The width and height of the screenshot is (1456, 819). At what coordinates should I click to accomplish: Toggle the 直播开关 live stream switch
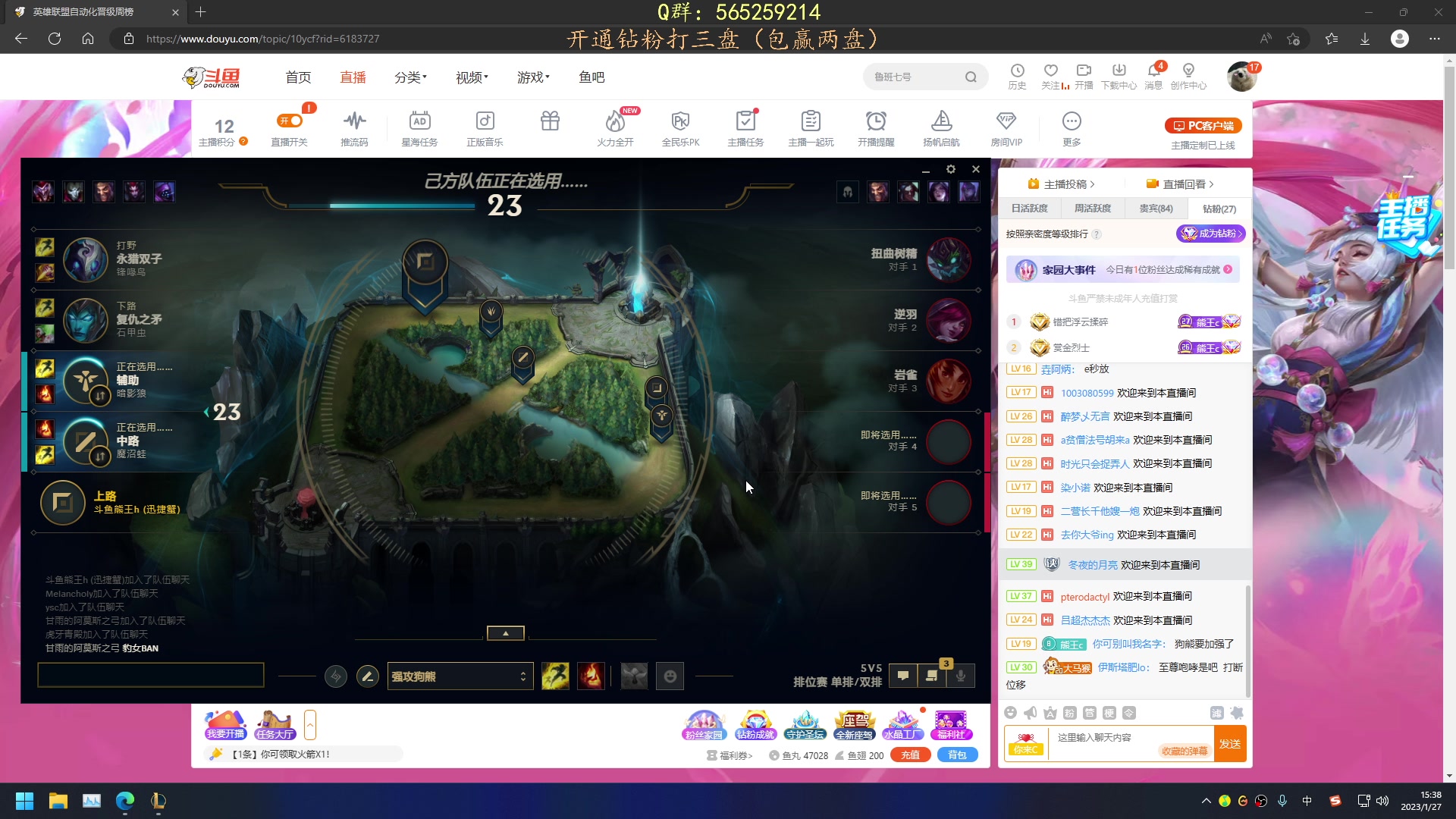point(290,121)
